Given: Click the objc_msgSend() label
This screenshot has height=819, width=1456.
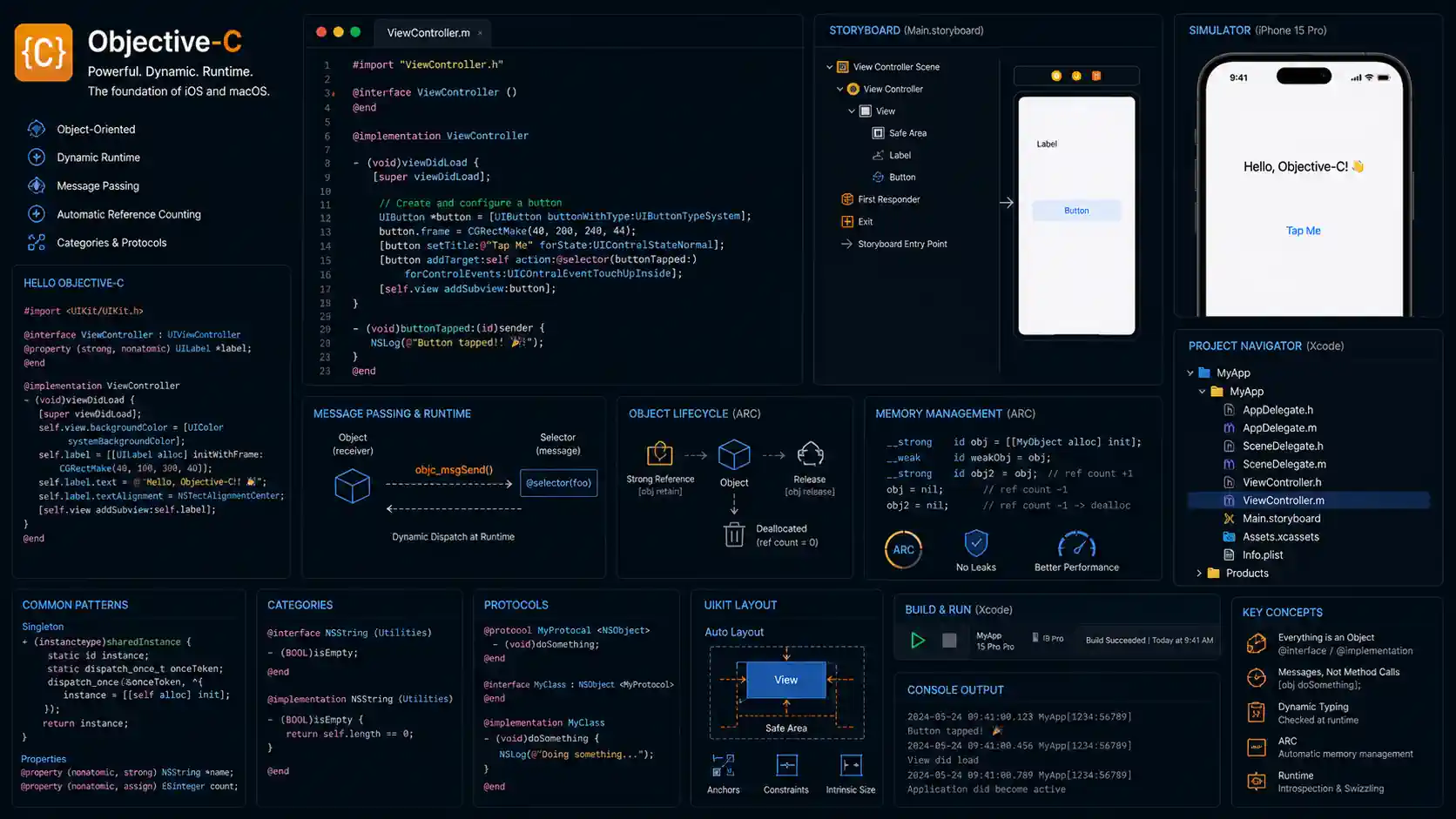Looking at the screenshot, I should pos(454,470).
